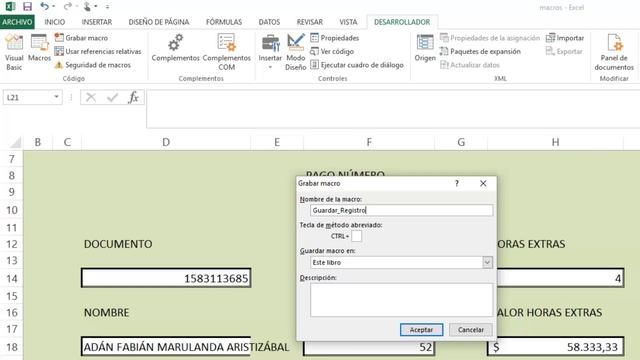Image resolution: width=640 pixels, height=360 pixels.
Task: Switch to the INSERTAR tab
Action: [x=97, y=22]
